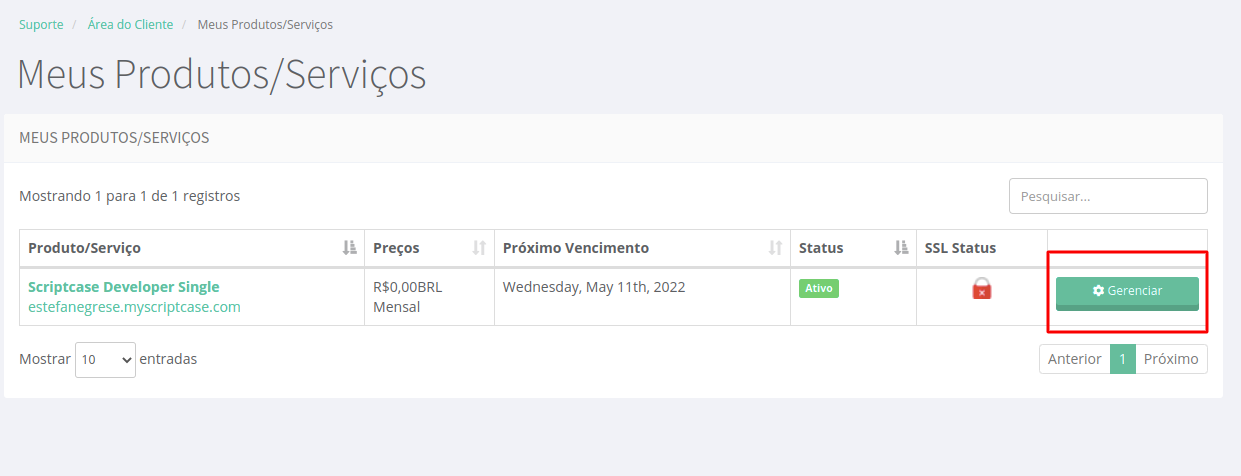Go to Área do Cliente breadcrumb
Viewport: 1241px width, 476px height.
[x=130, y=24]
